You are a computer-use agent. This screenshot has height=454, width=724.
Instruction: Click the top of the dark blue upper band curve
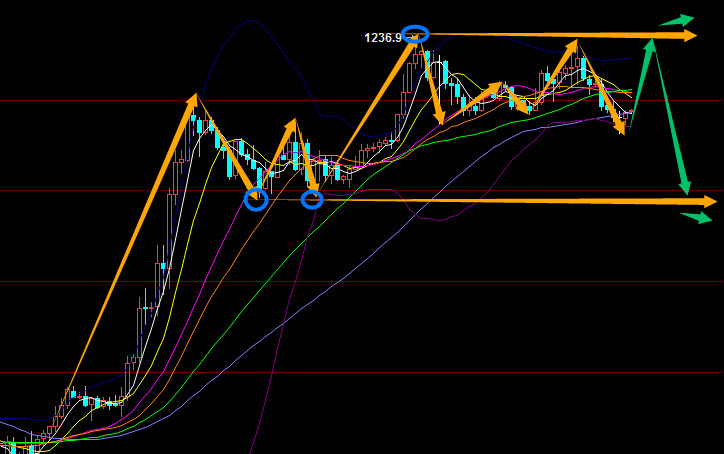pos(250,21)
